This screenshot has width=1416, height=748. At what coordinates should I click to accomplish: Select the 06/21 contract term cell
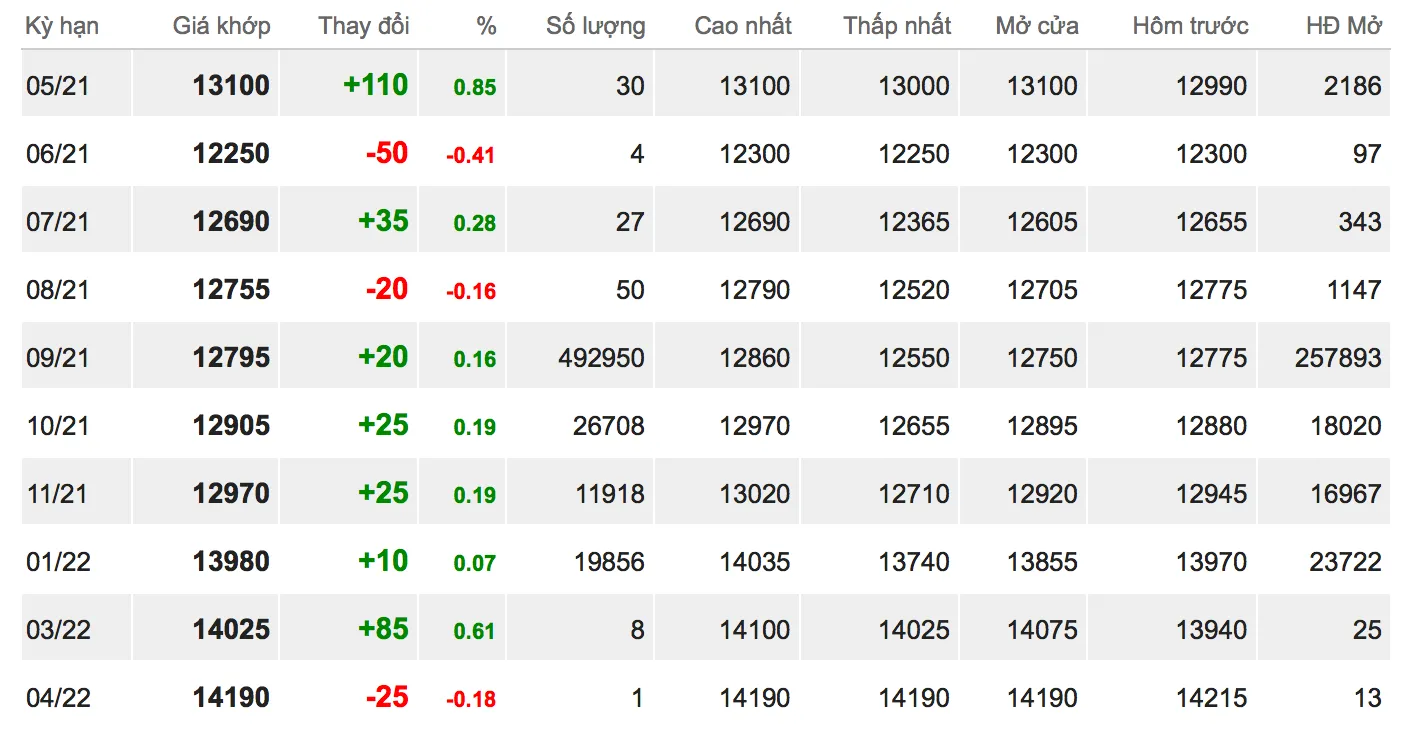coord(76,153)
